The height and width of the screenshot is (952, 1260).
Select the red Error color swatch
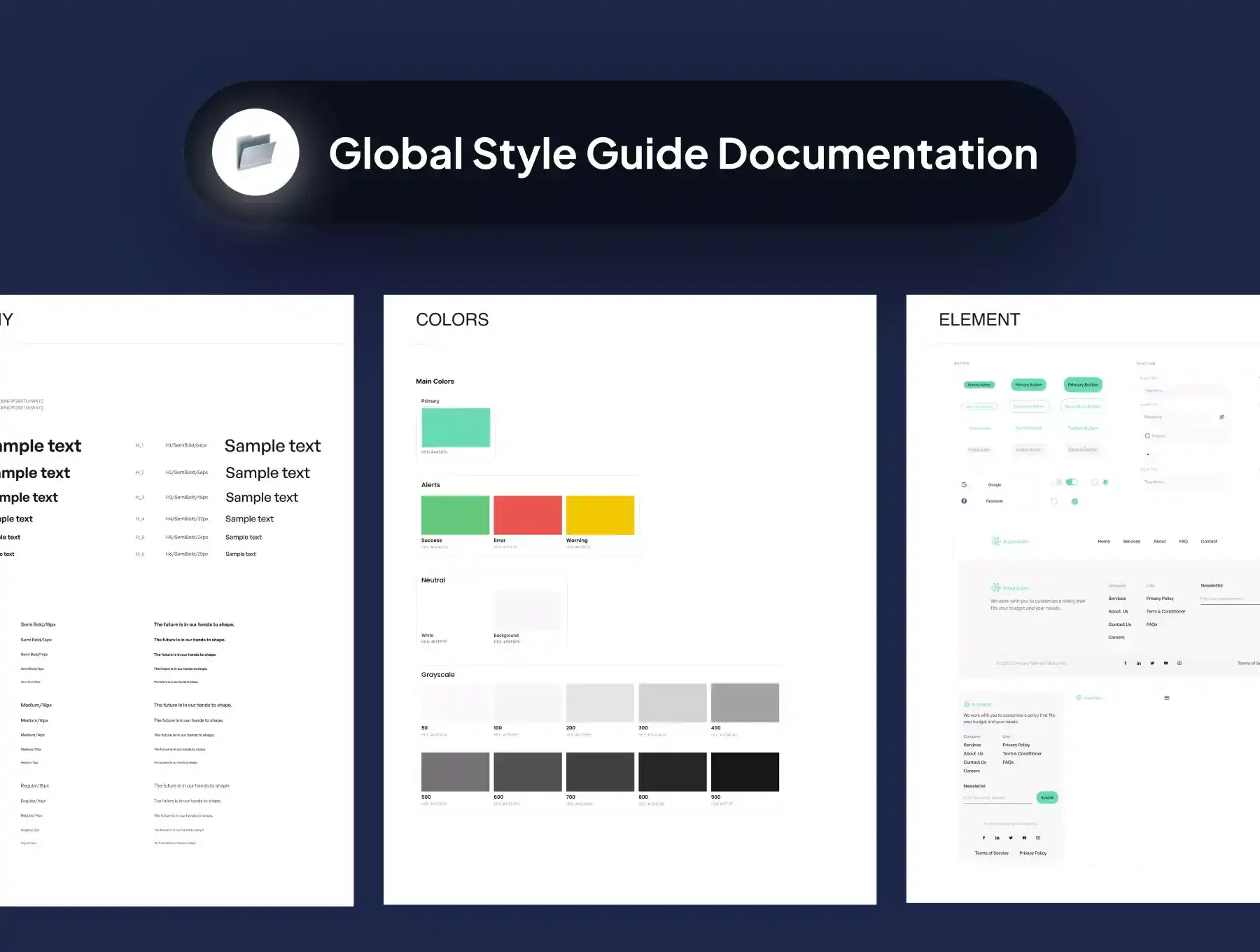coord(527,515)
